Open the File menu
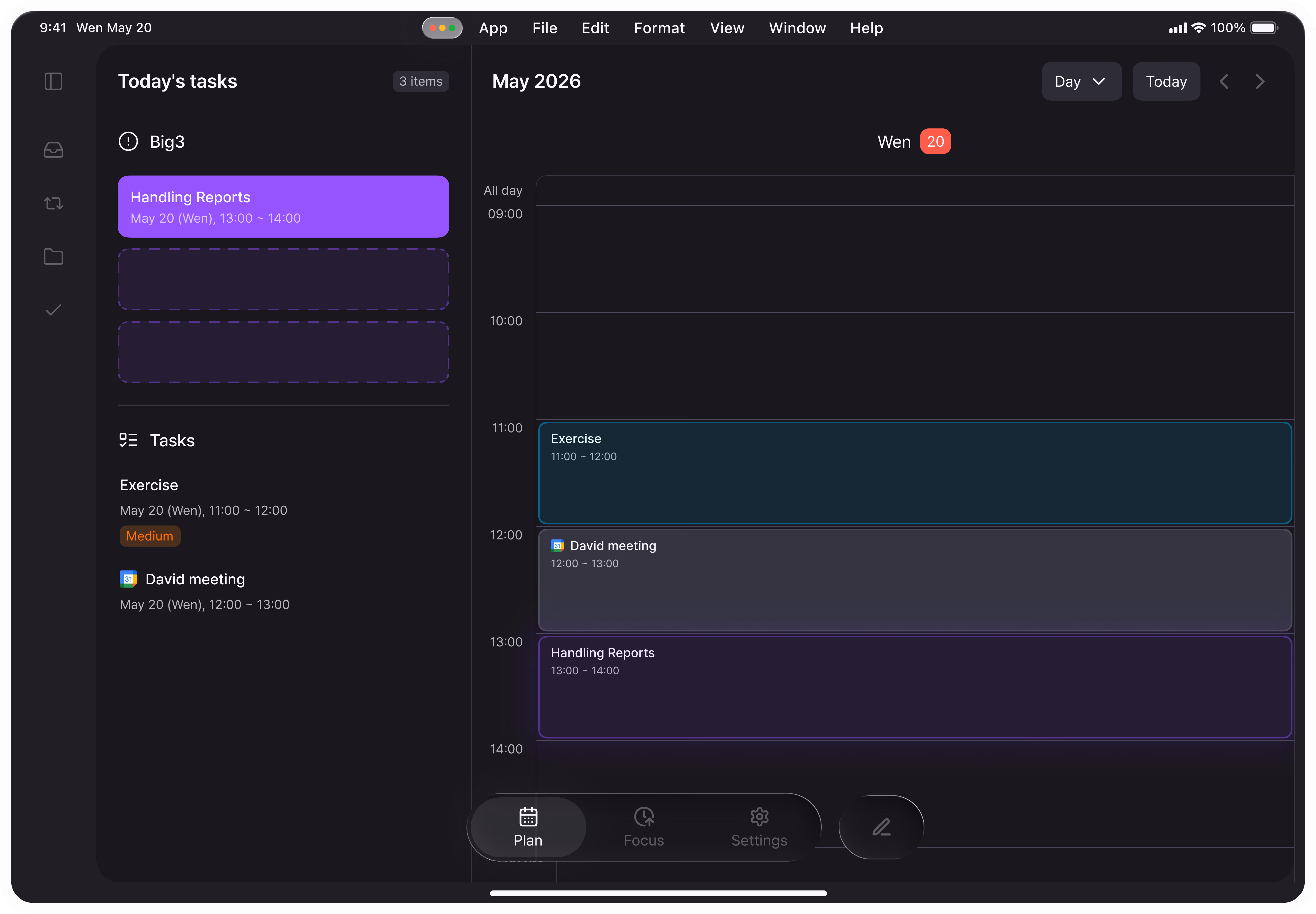The width and height of the screenshot is (1316, 914). [x=544, y=28]
